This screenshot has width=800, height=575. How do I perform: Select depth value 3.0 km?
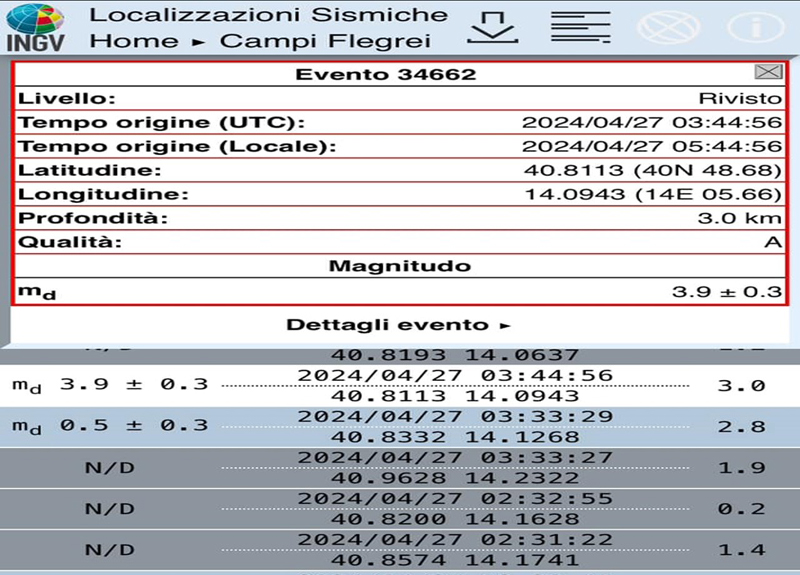click(740, 218)
